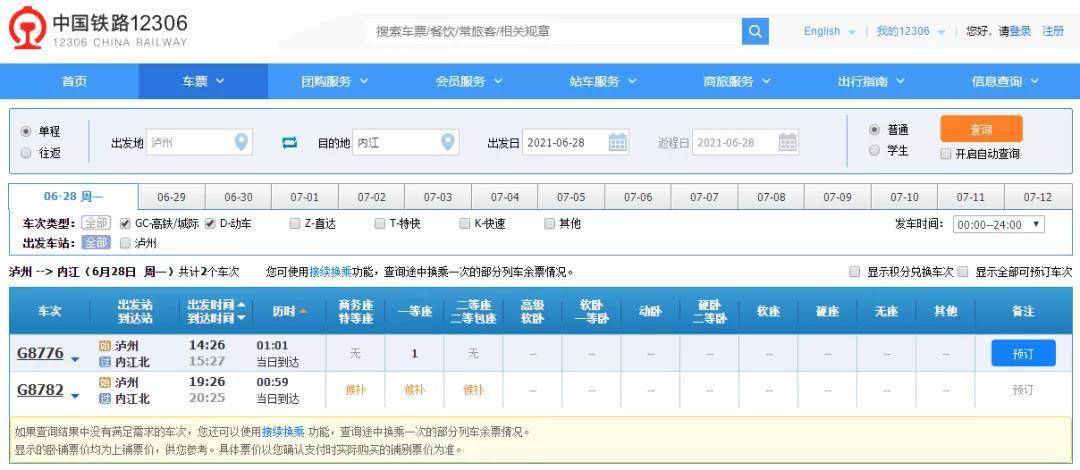Select the 往返 round-trip radio button
This screenshot has height=470, width=1080.
(26, 153)
